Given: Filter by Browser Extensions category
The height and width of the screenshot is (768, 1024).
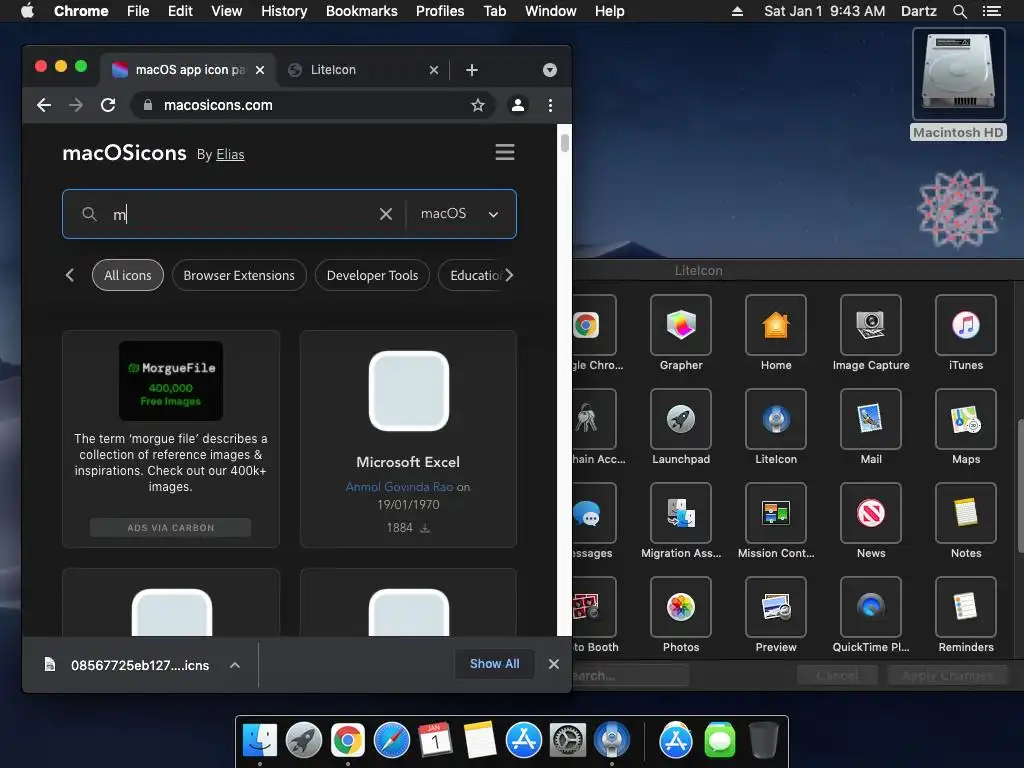Looking at the screenshot, I should pos(239,275).
